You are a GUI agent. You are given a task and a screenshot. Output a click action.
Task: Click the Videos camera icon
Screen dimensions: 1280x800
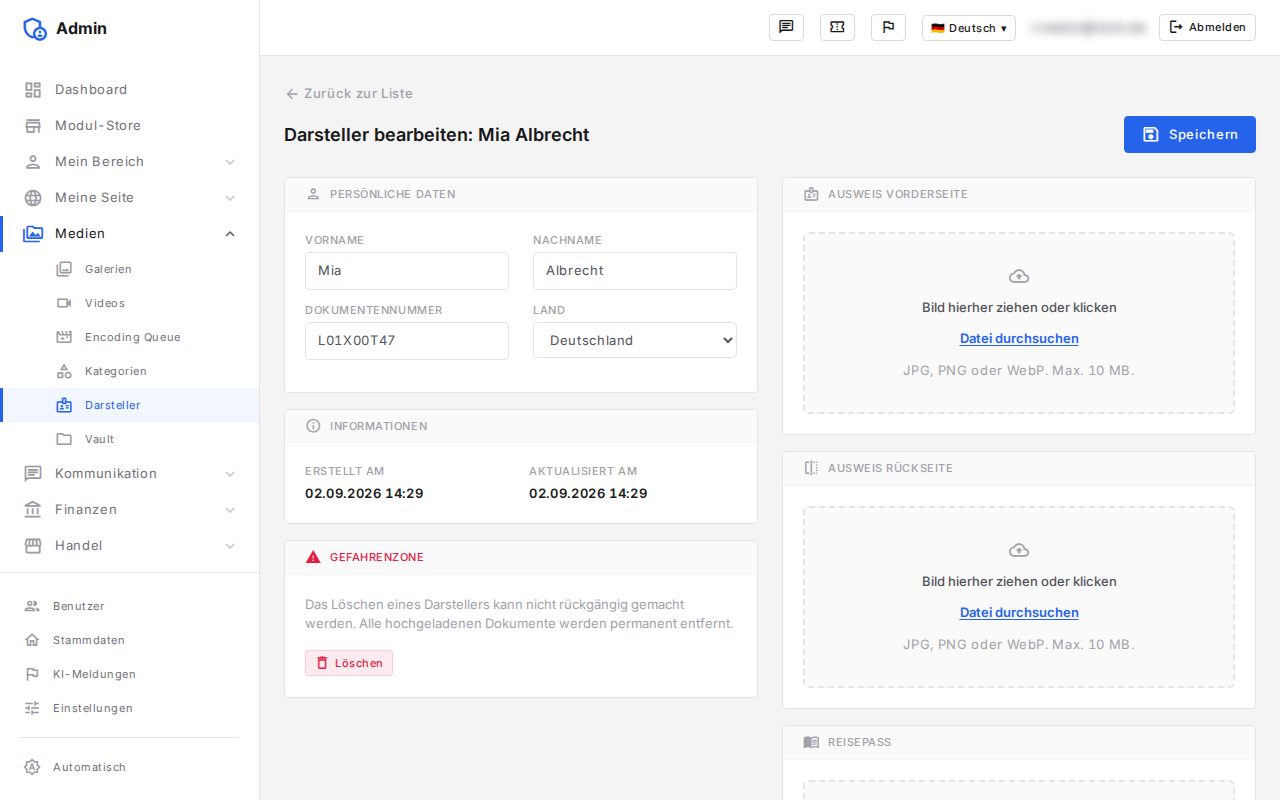[x=64, y=303]
